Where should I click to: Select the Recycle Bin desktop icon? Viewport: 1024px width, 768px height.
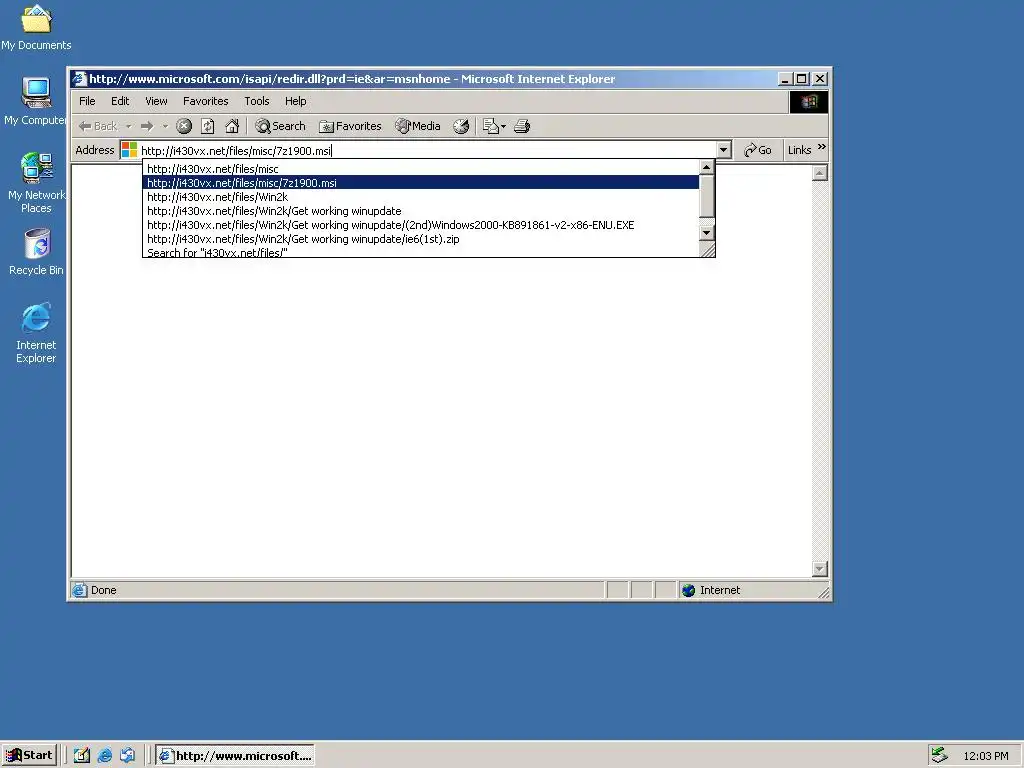coord(36,252)
